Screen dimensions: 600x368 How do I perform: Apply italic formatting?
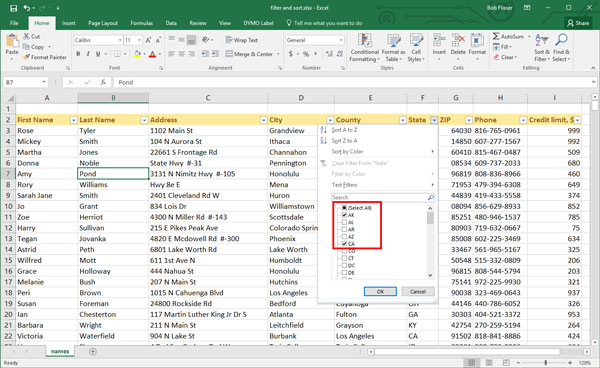[x=88, y=54]
